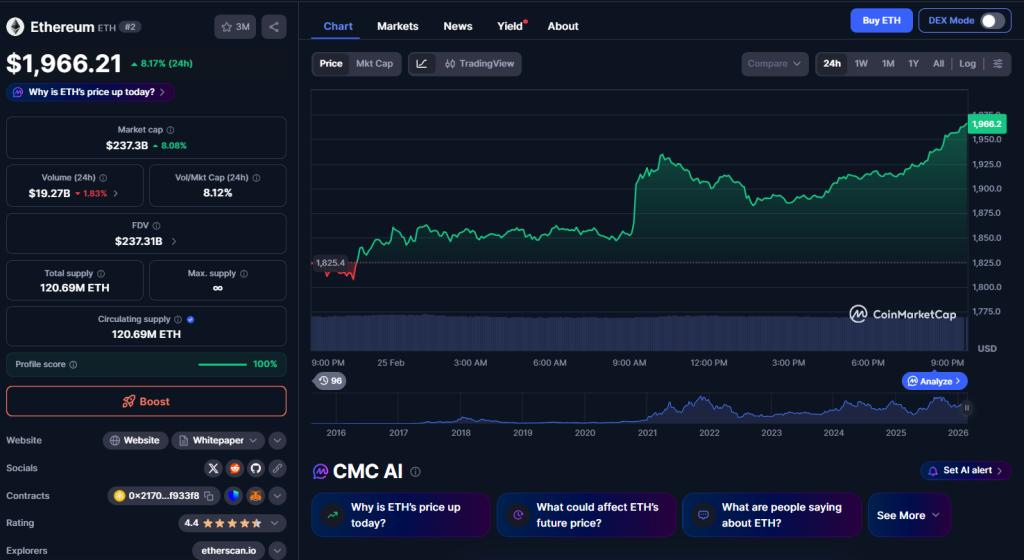Click the MetaMask fox icon
The image size is (1024, 560).
coord(255,495)
